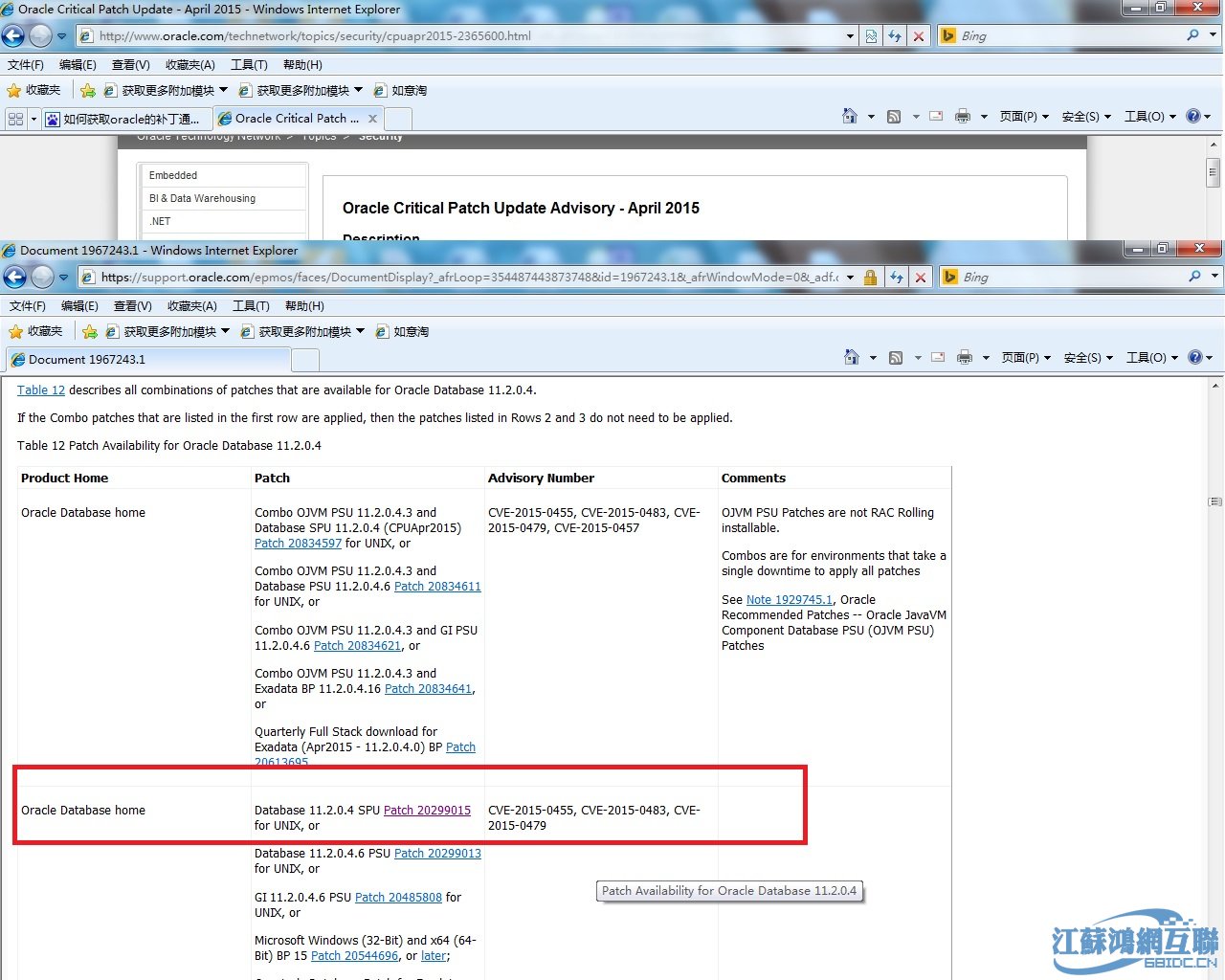Open 编辑(E) menu in Document 1967243.1 window
Screen dimensions: 1225x980
[x=79, y=306]
